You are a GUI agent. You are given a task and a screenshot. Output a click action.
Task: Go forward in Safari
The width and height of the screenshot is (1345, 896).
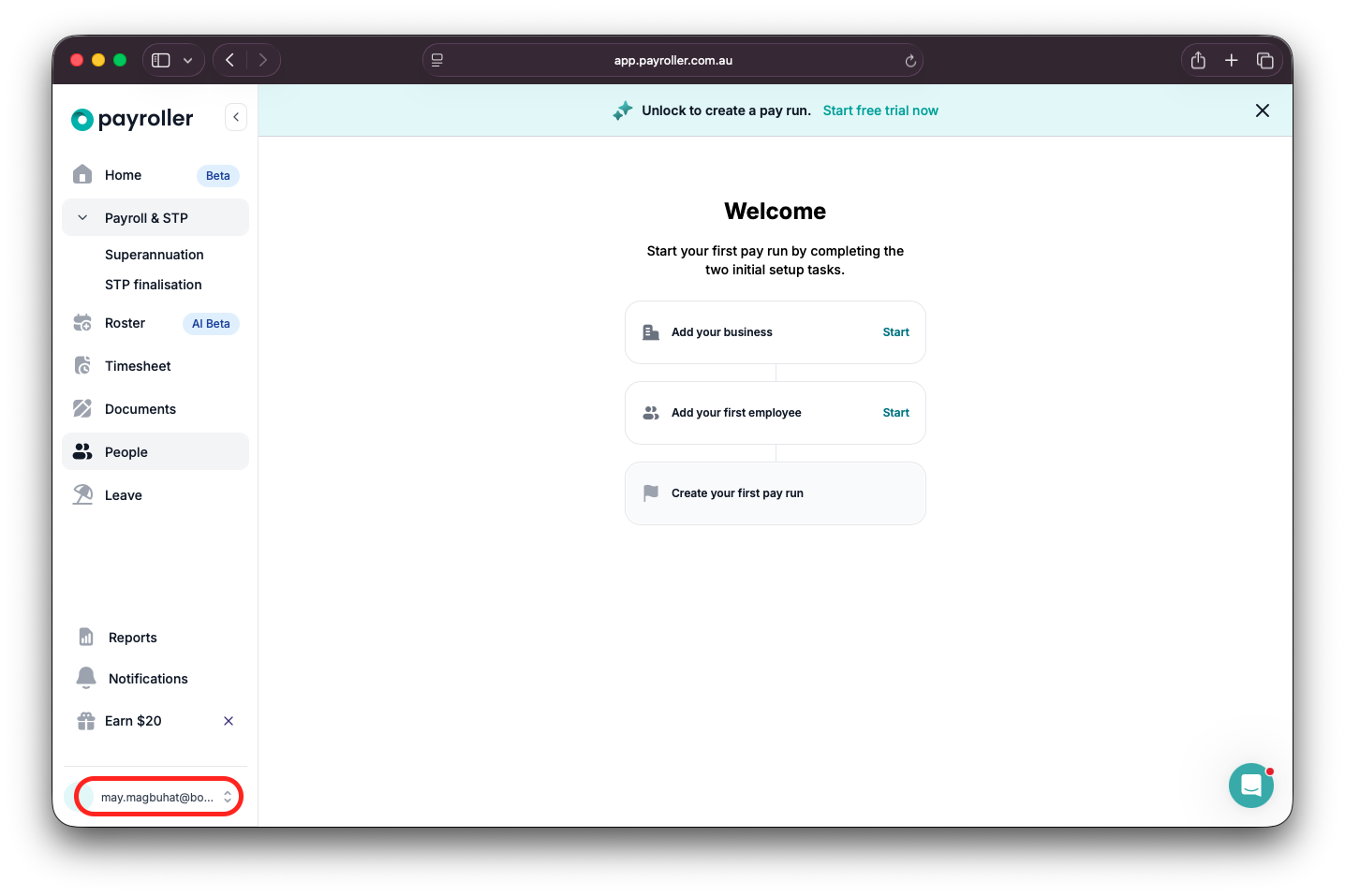pyautogui.click(x=263, y=60)
